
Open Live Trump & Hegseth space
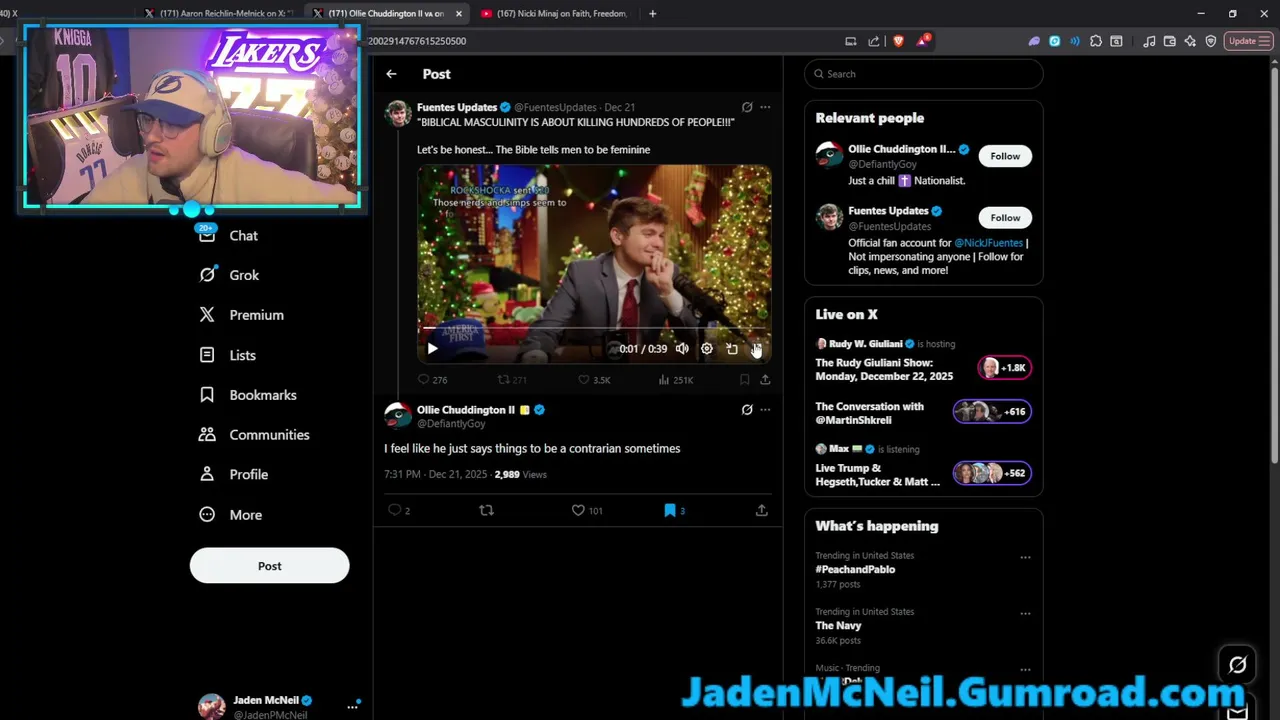923,468
